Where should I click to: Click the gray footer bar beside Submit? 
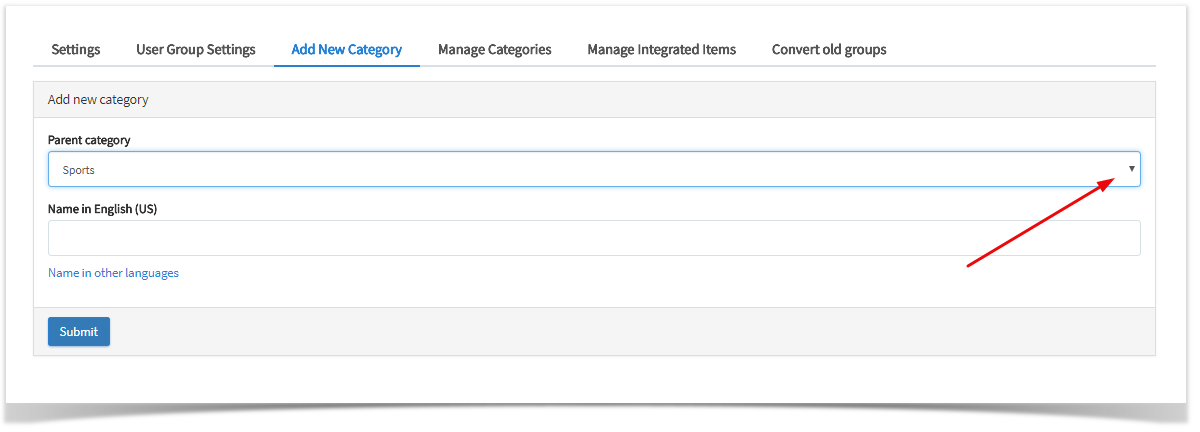[x=632, y=332]
